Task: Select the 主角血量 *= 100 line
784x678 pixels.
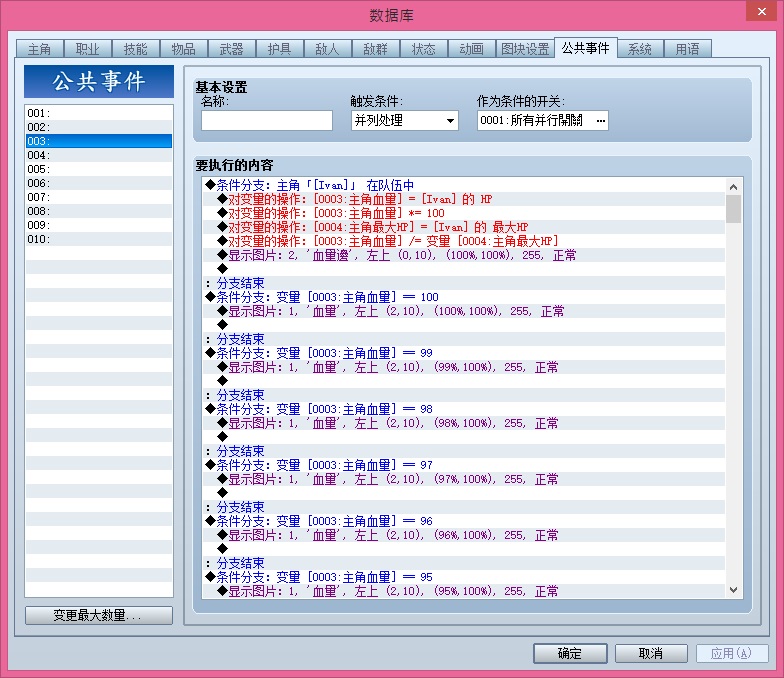Action: pos(464,213)
